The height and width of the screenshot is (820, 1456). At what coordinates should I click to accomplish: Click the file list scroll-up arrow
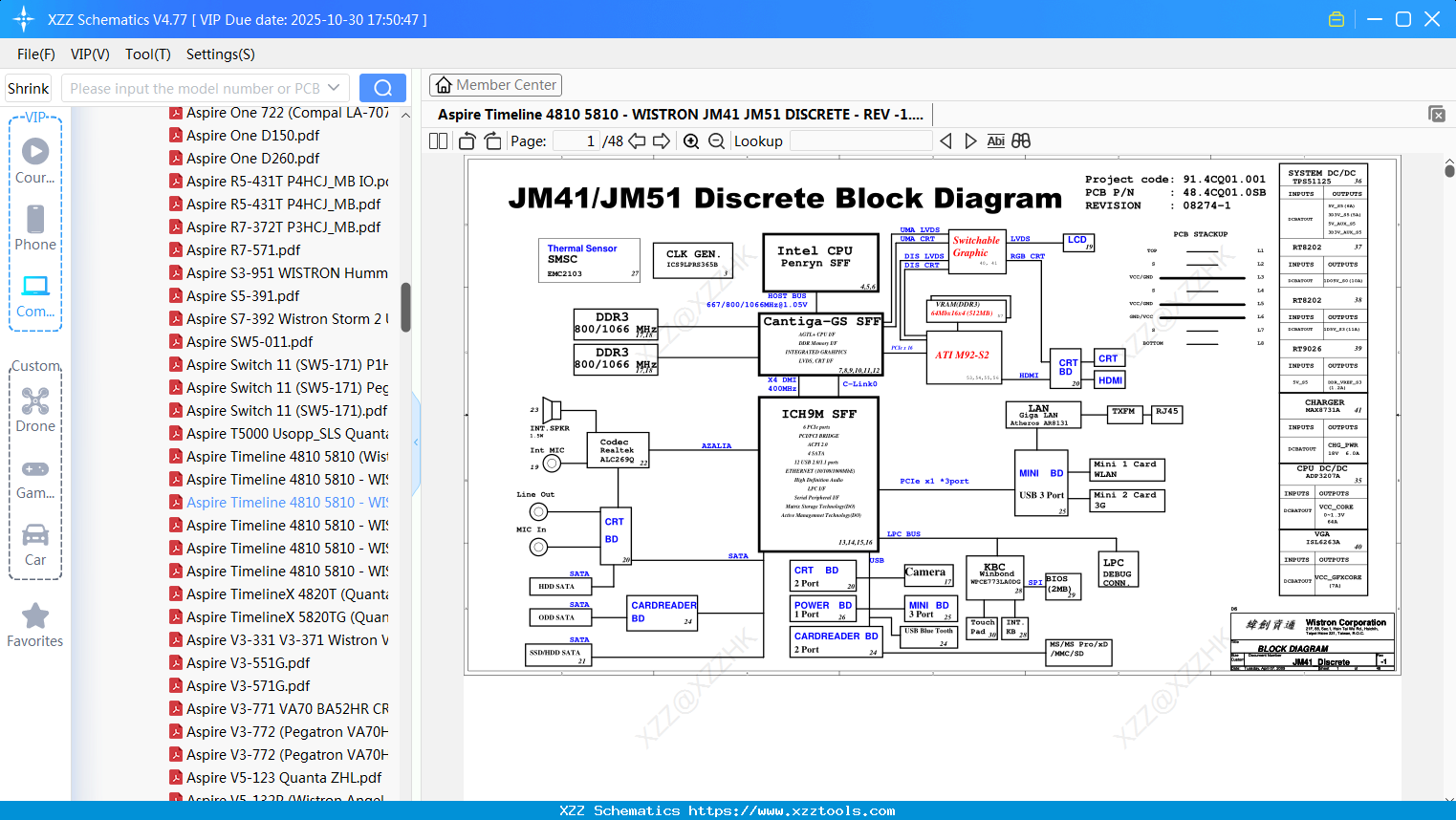tap(405, 115)
